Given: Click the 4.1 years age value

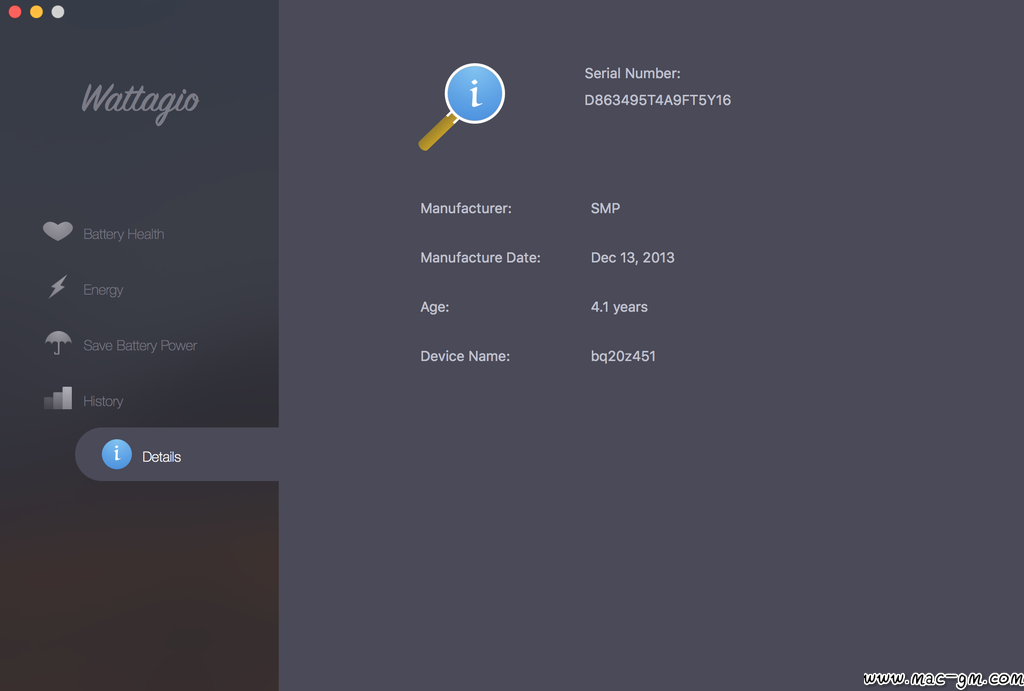Looking at the screenshot, I should (619, 307).
